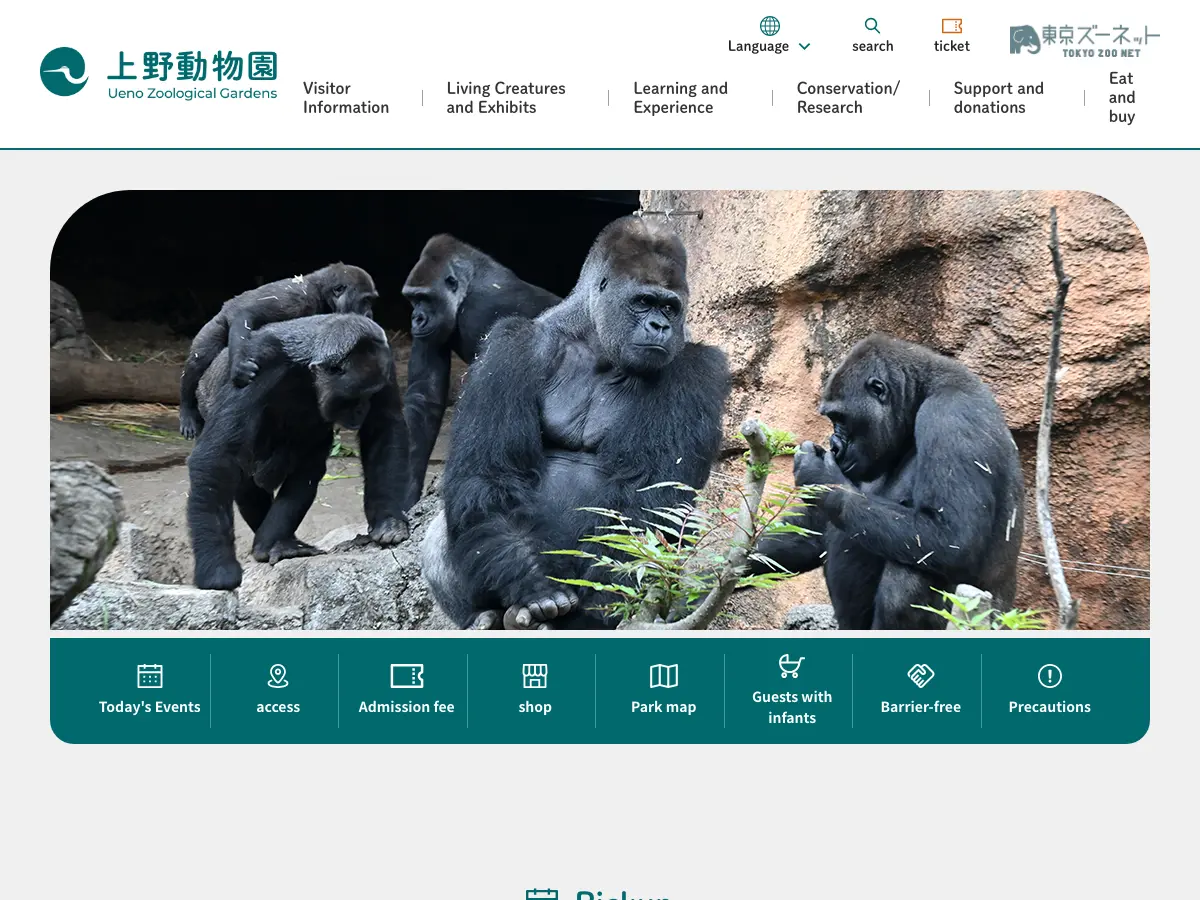Click the access text link

278,707
